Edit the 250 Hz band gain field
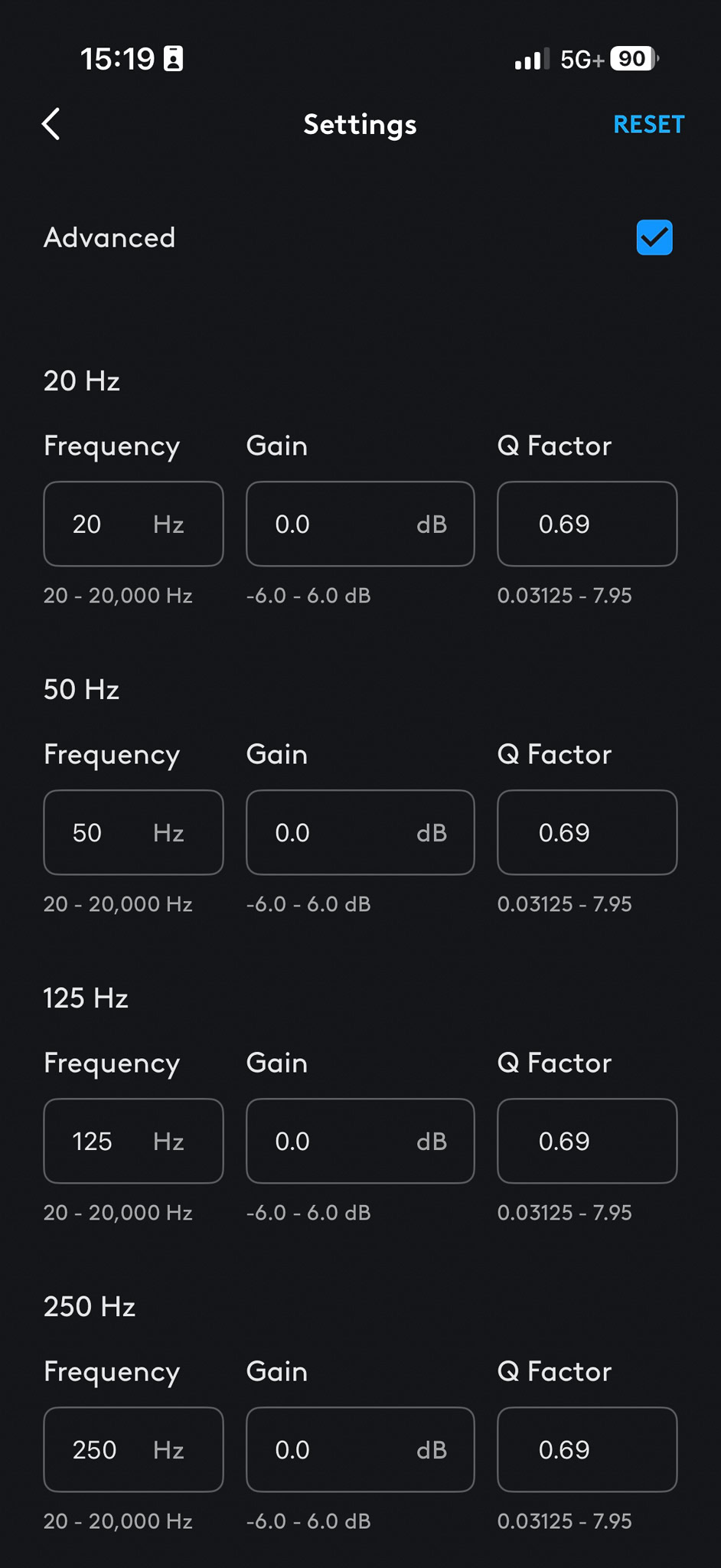 [360, 1450]
